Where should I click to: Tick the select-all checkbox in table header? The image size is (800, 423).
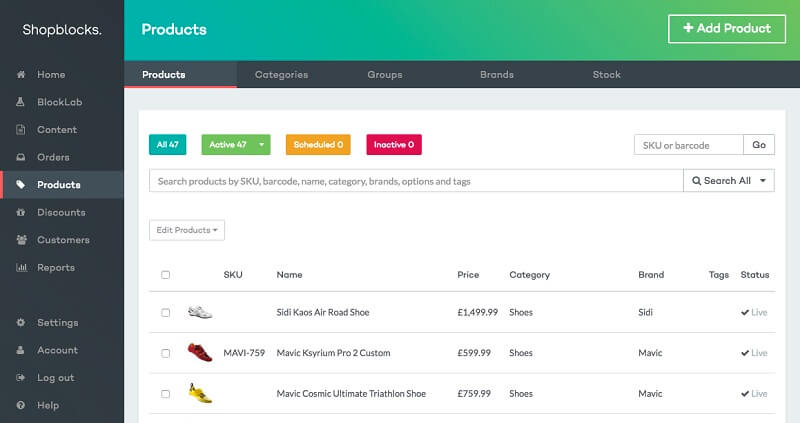(x=165, y=275)
